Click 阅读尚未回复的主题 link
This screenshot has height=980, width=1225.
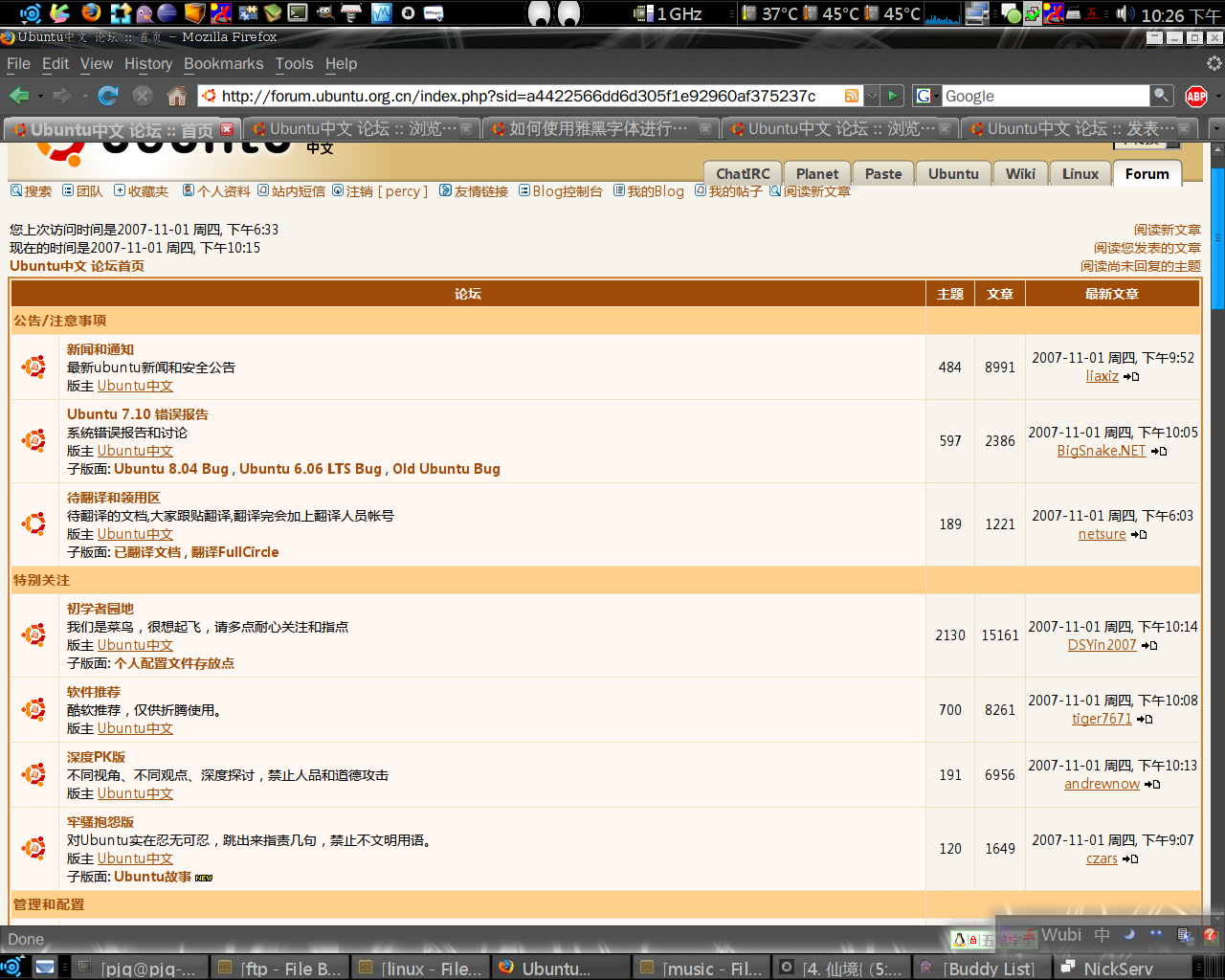click(1141, 266)
